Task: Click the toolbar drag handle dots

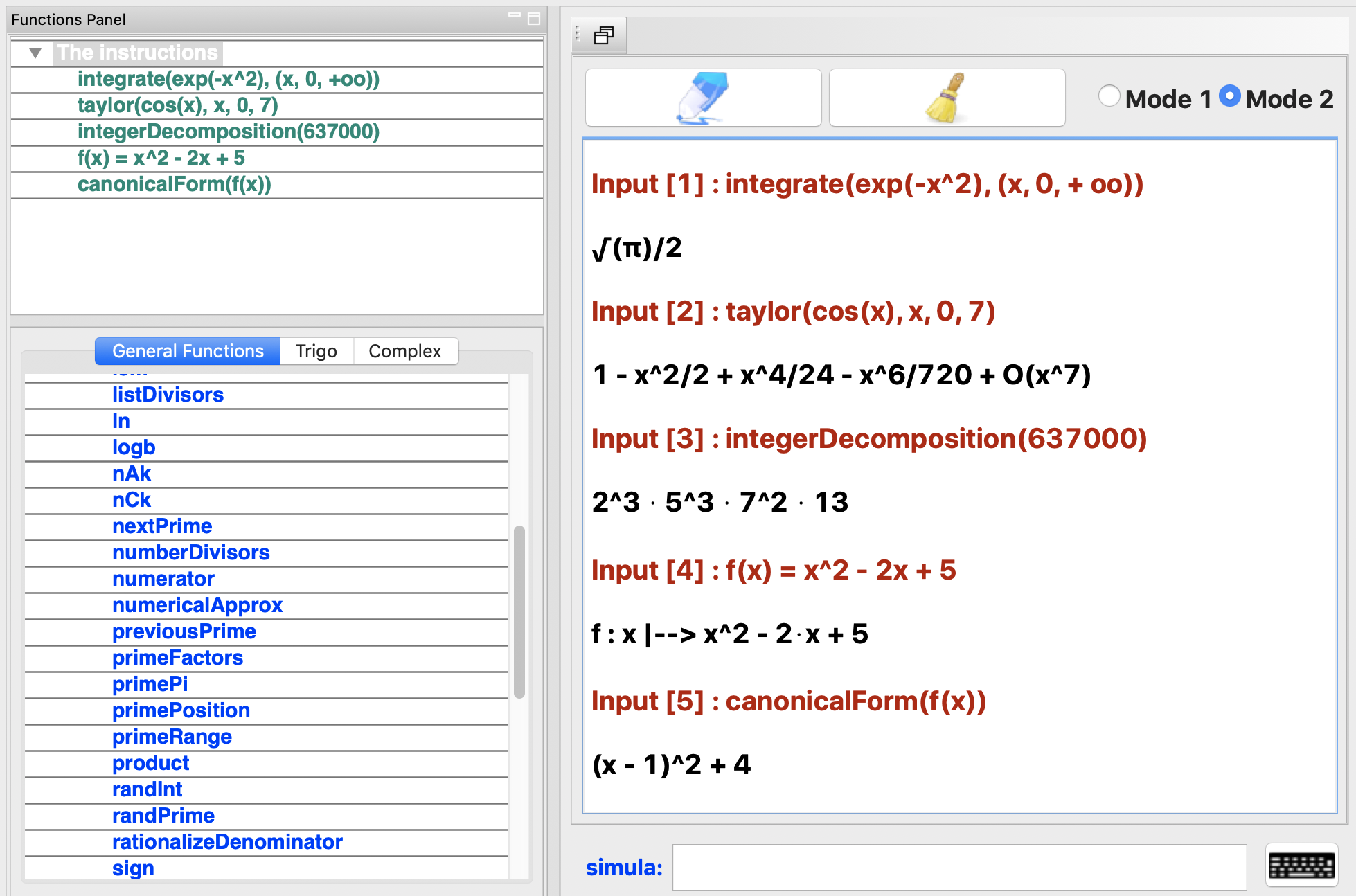Action: (578, 34)
